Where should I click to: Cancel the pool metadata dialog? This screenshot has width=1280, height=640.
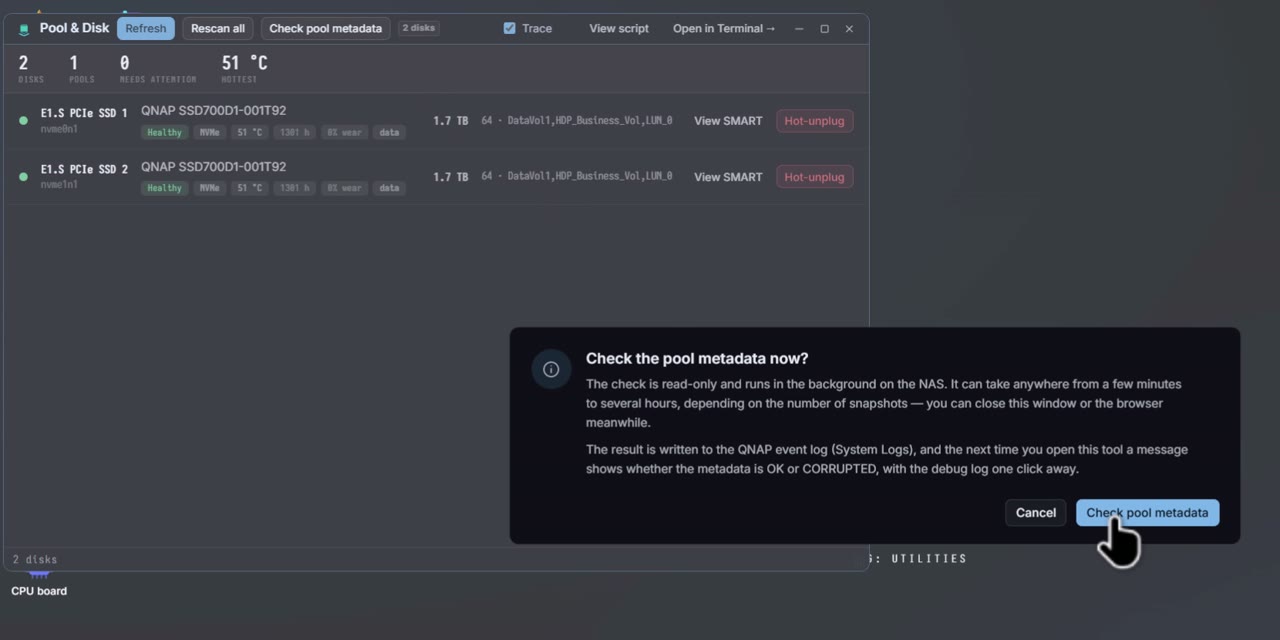pyautogui.click(x=1036, y=513)
